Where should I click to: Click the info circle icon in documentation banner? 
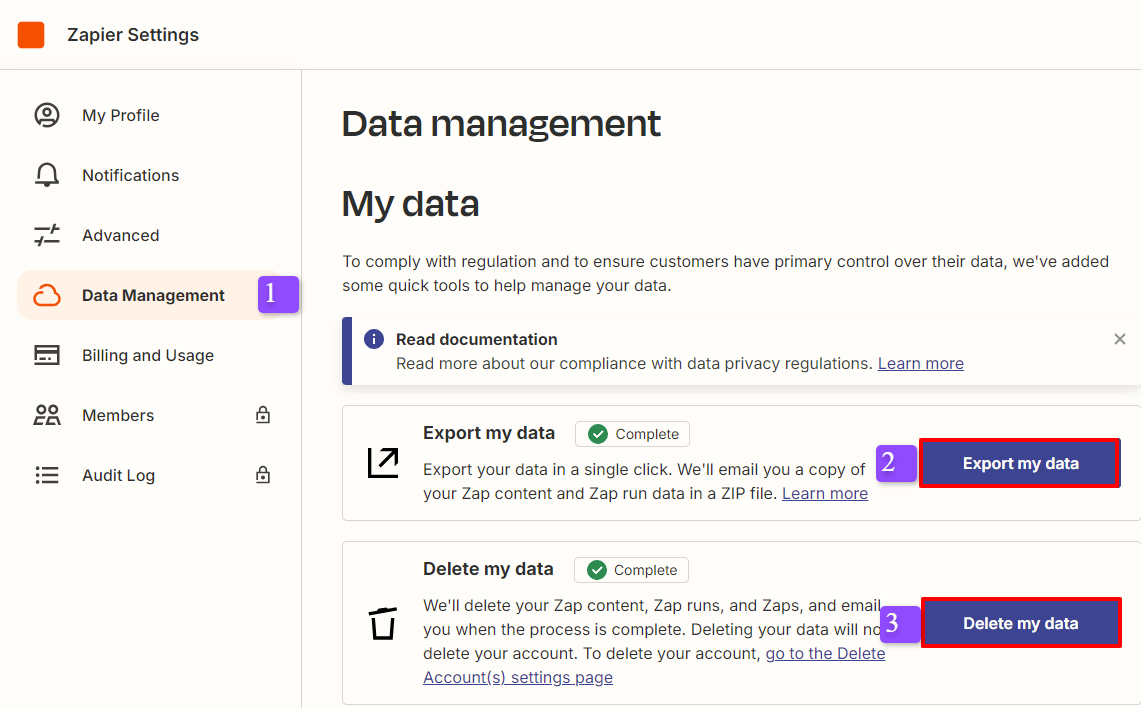(372, 339)
